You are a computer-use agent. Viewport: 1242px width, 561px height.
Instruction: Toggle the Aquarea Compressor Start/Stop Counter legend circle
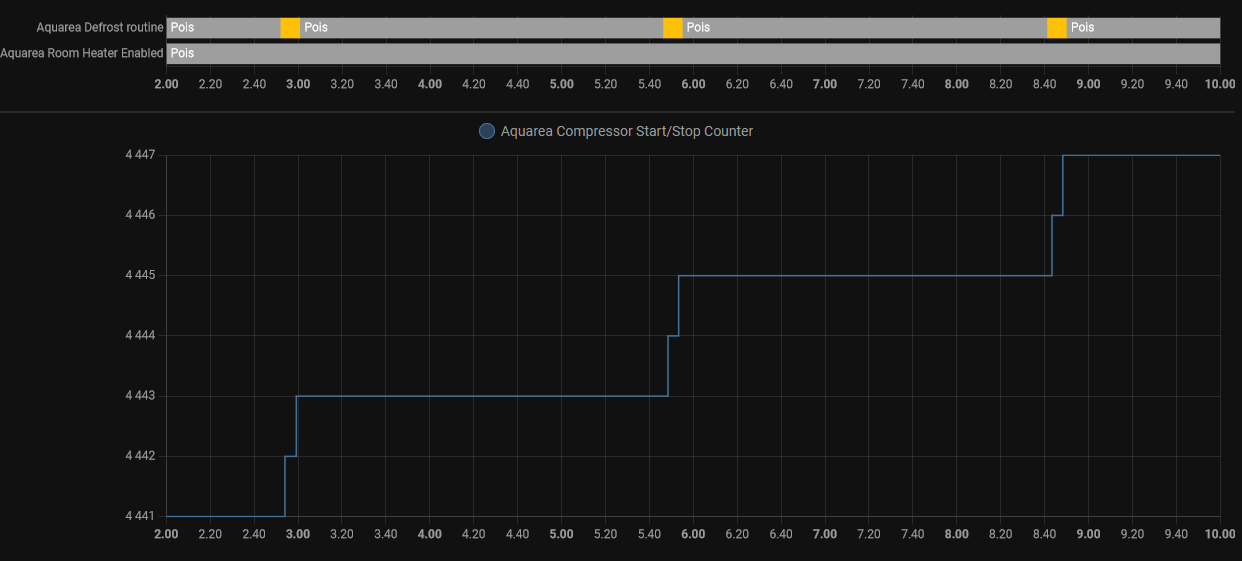click(x=487, y=131)
